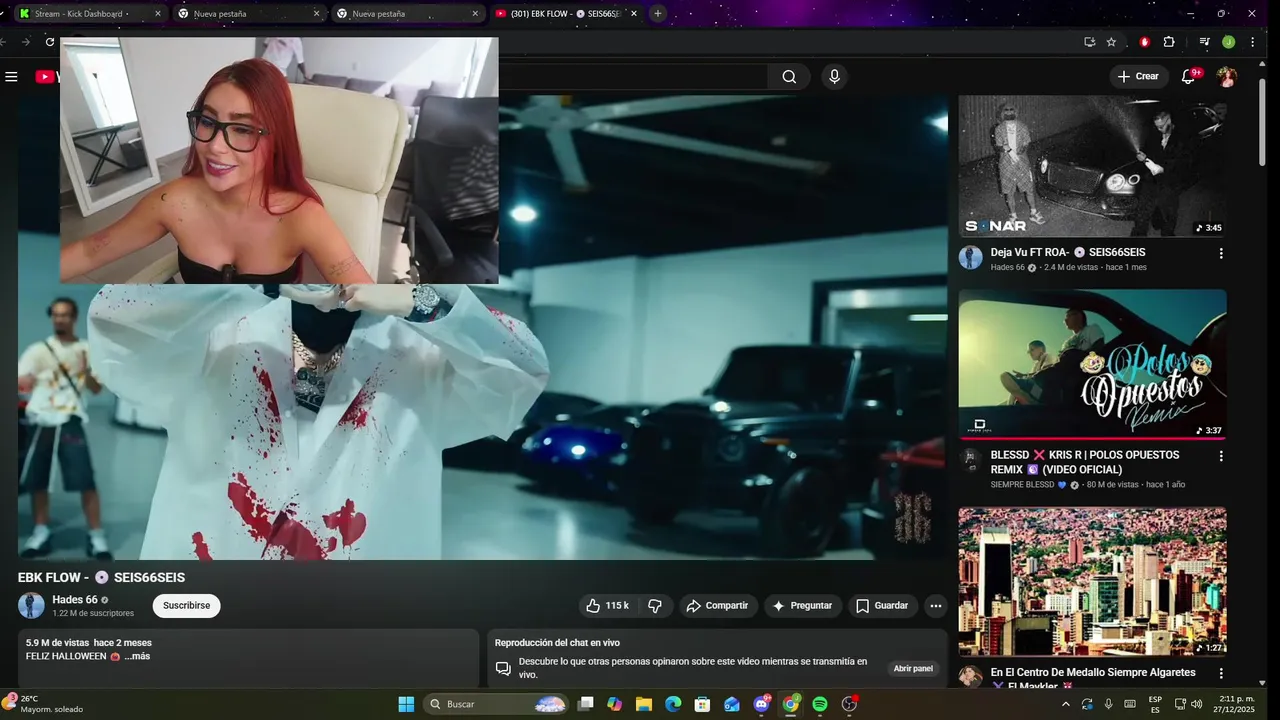Open the YouTube hamburger guide menu
The width and height of the screenshot is (1280, 720).
click(11, 77)
